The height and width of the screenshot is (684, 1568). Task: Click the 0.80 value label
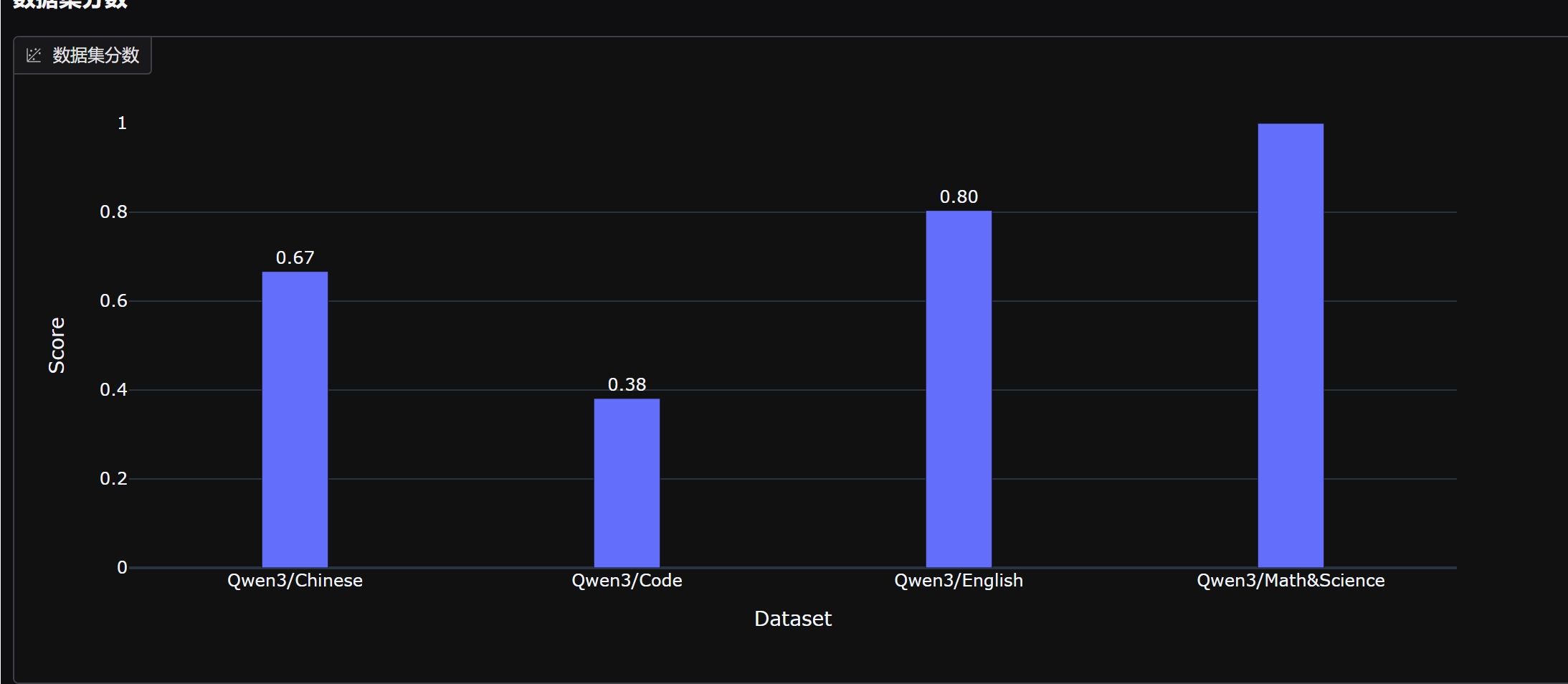pyautogui.click(x=959, y=196)
